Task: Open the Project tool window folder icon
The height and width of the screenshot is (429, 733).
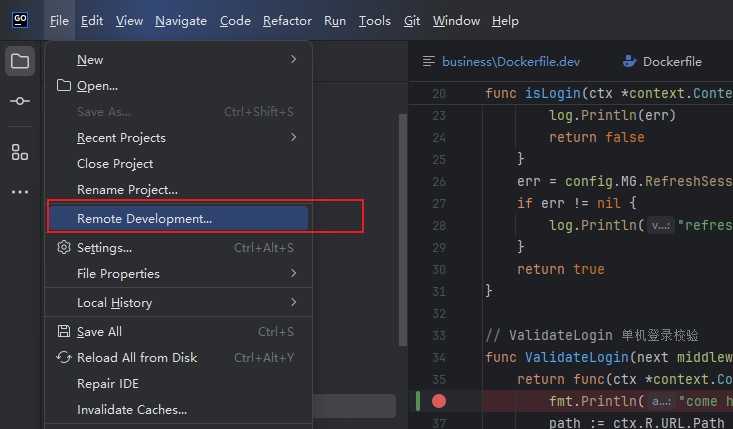Action: pos(20,61)
